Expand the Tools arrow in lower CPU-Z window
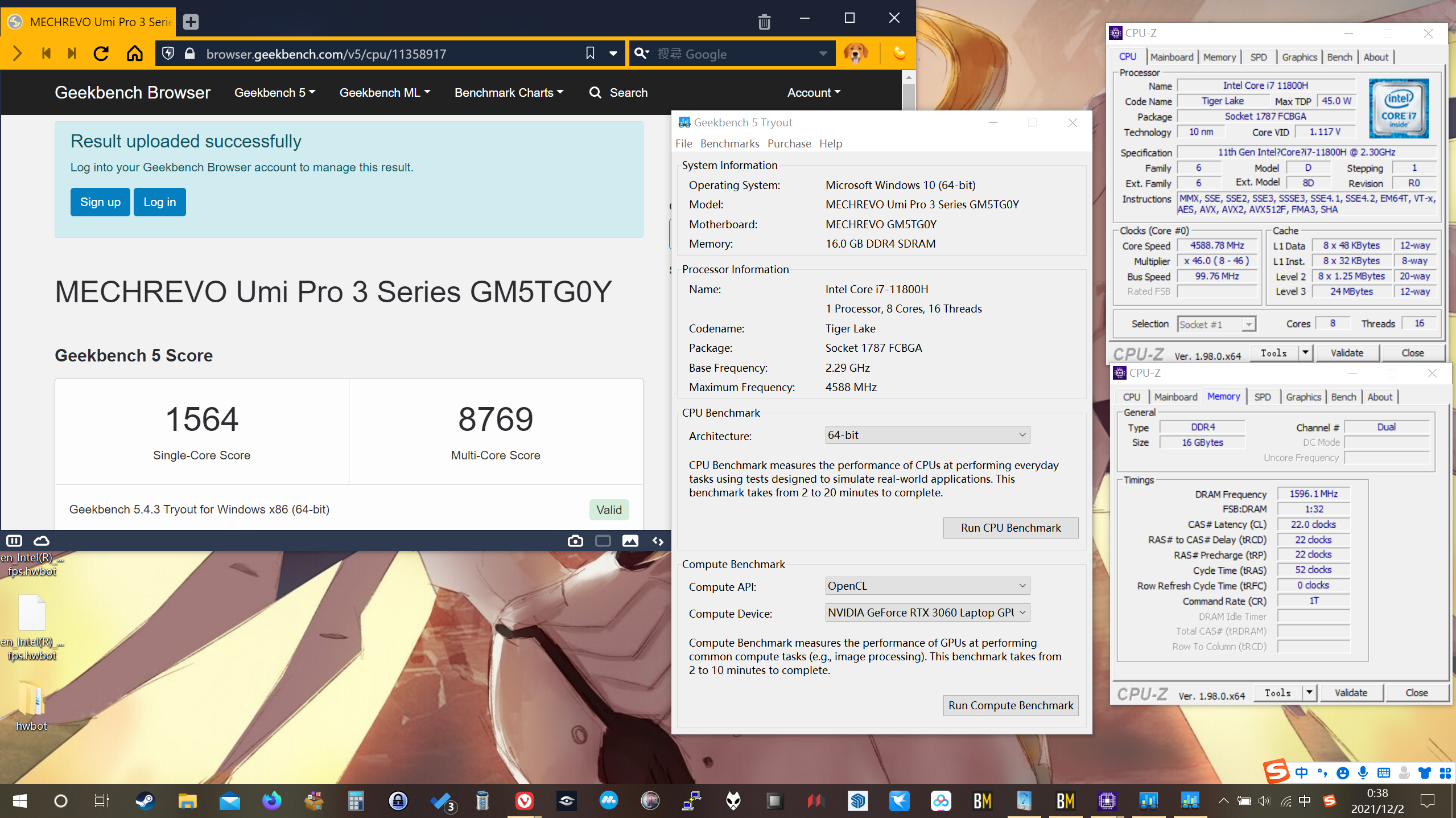This screenshot has height=818, width=1456. pyautogui.click(x=1309, y=693)
